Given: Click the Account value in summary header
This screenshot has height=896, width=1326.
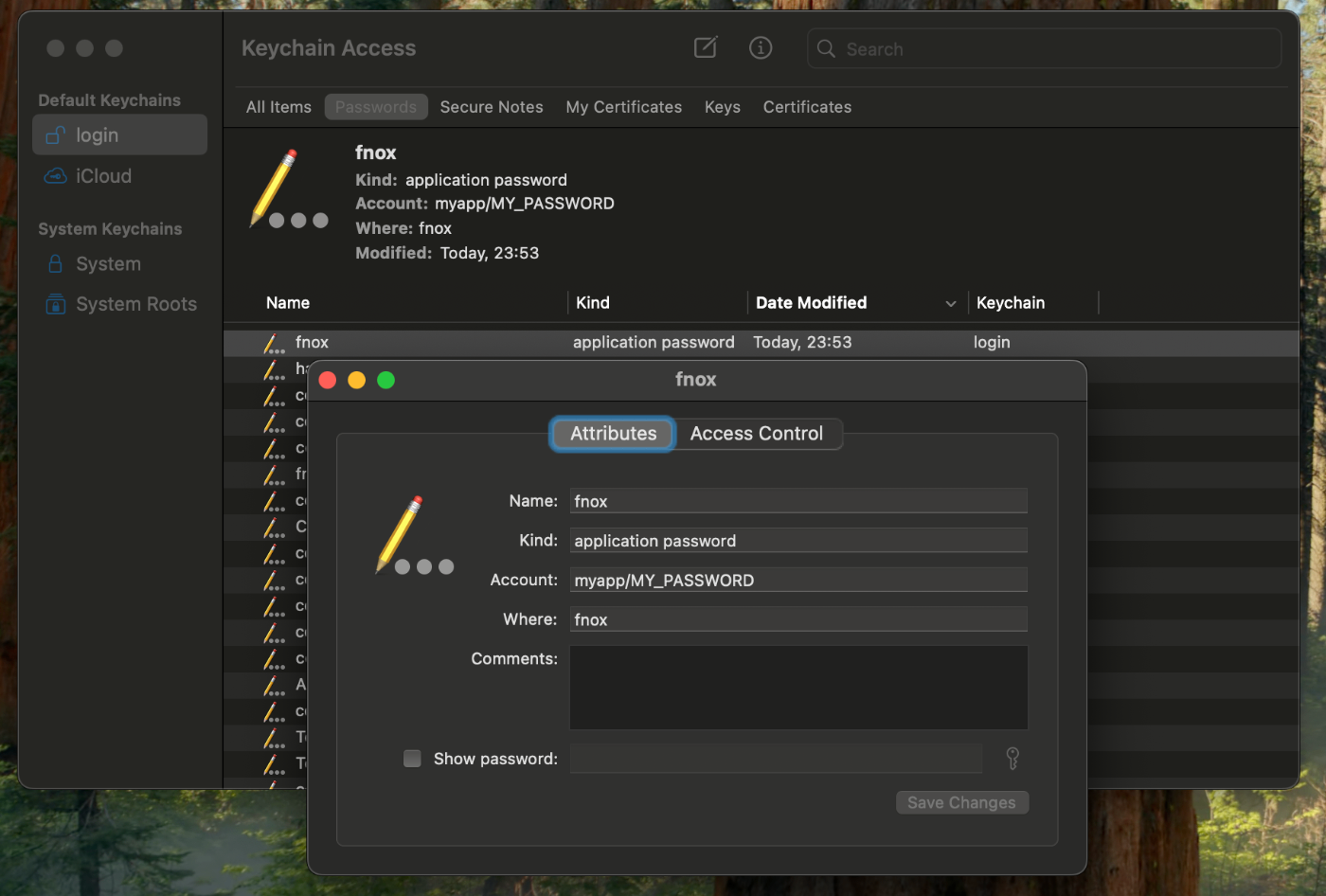Looking at the screenshot, I should tap(525, 204).
